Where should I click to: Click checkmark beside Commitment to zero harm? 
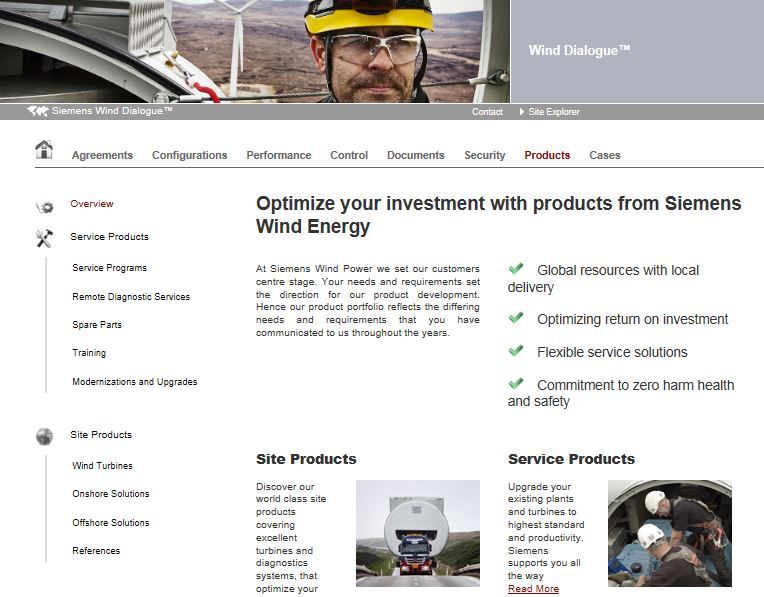516,383
